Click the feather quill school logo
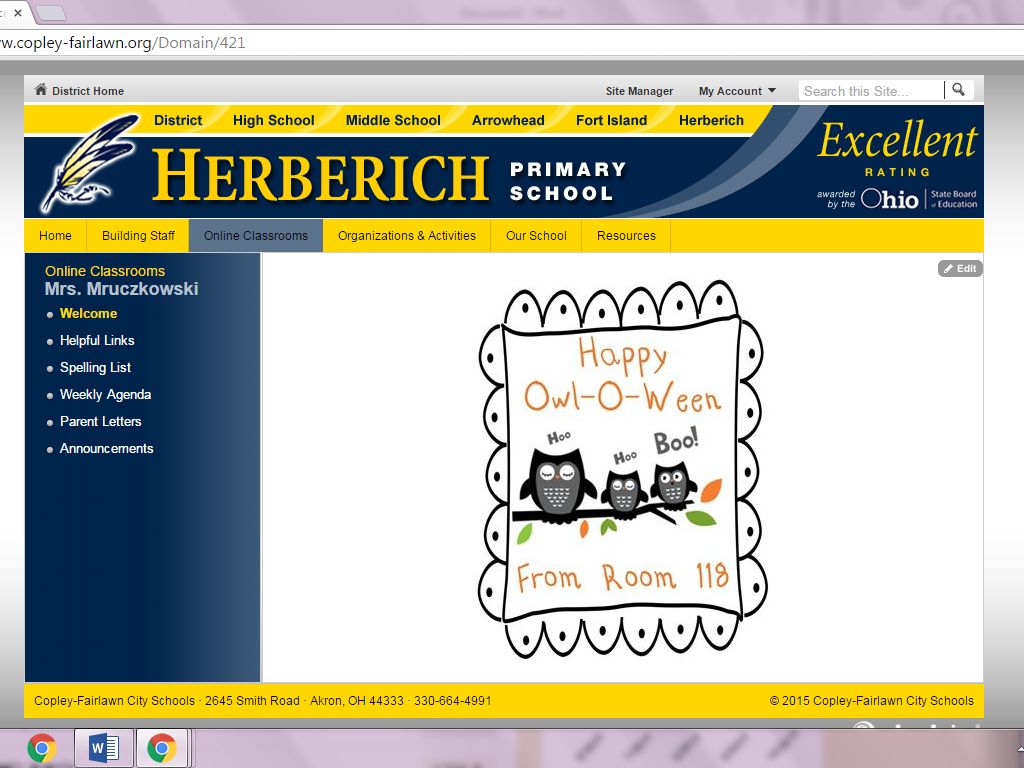The height and width of the screenshot is (768, 1024). pos(88,164)
